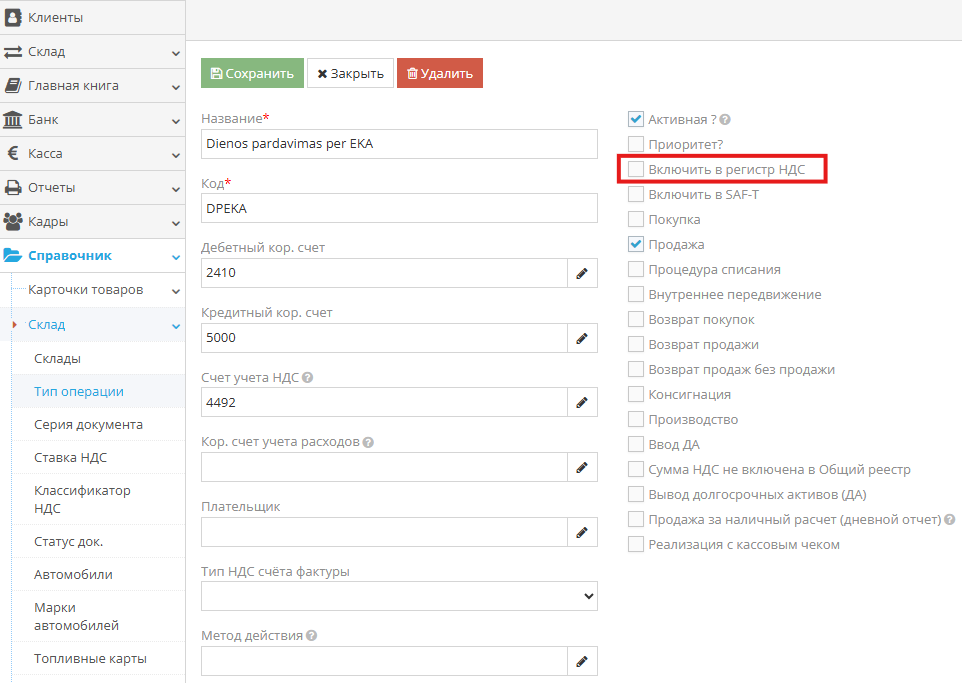Click help icon next to Активная

[x=725, y=120]
